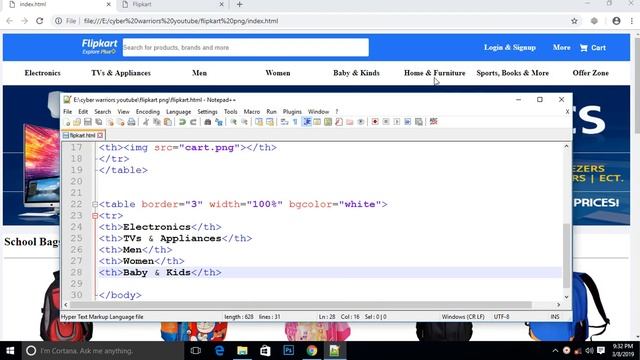Image resolution: width=640 pixels, height=360 pixels.
Task: Toggle the Indent Guide toolbar button
Action: tap(306, 122)
